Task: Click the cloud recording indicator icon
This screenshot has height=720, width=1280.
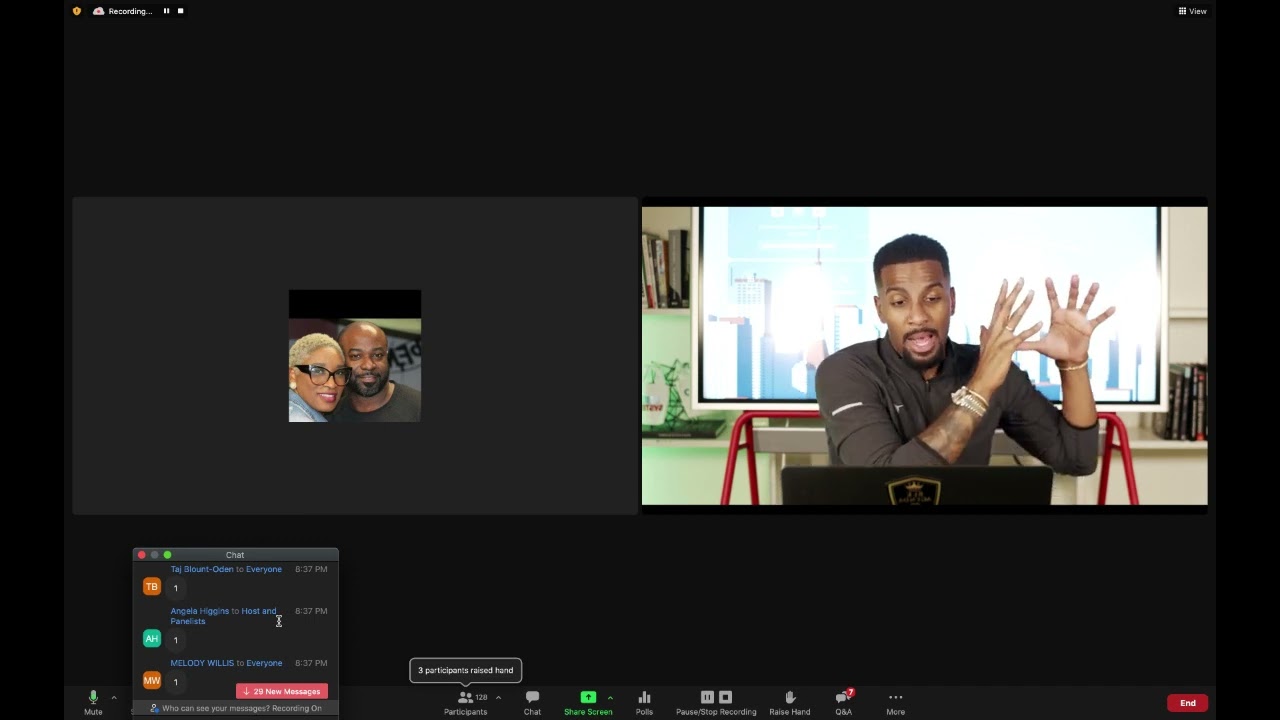Action: click(x=98, y=11)
